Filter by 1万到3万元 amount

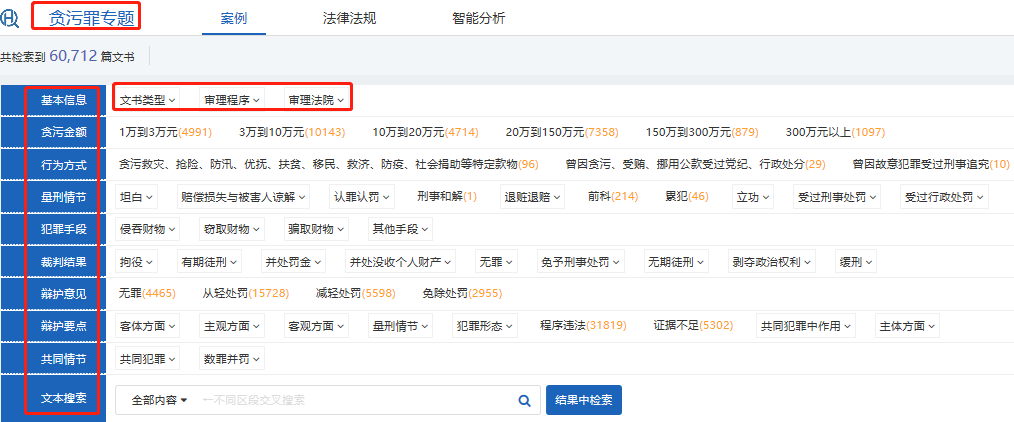165,132
